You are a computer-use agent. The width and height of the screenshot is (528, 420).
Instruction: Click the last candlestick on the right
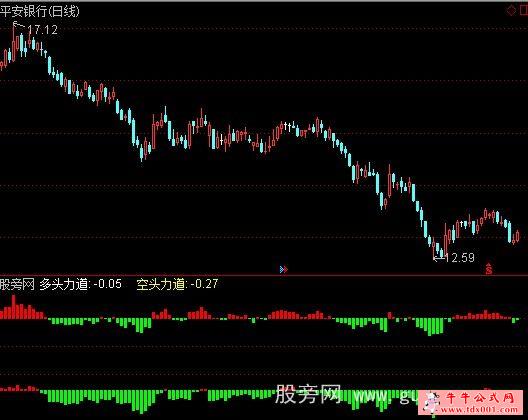[x=518, y=236]
